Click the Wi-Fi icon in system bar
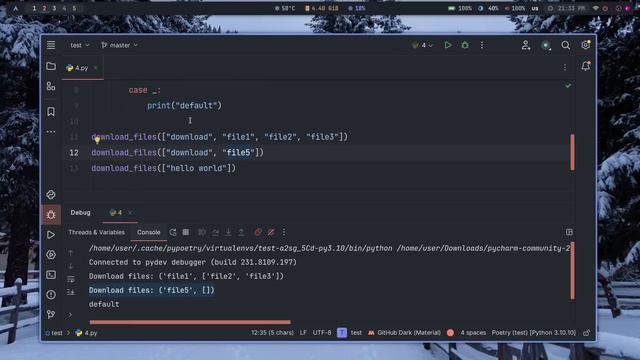The width and height of the screenshot is (640, 360). (x=595, y=8)
